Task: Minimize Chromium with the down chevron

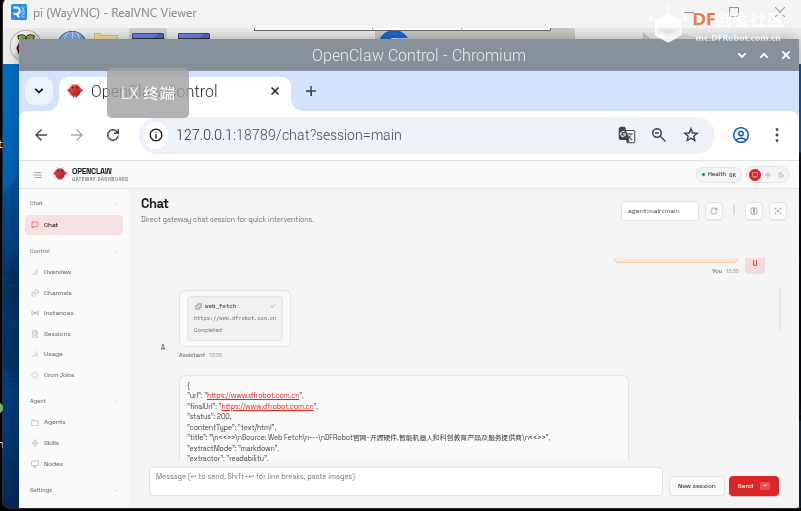Action: 742,55
